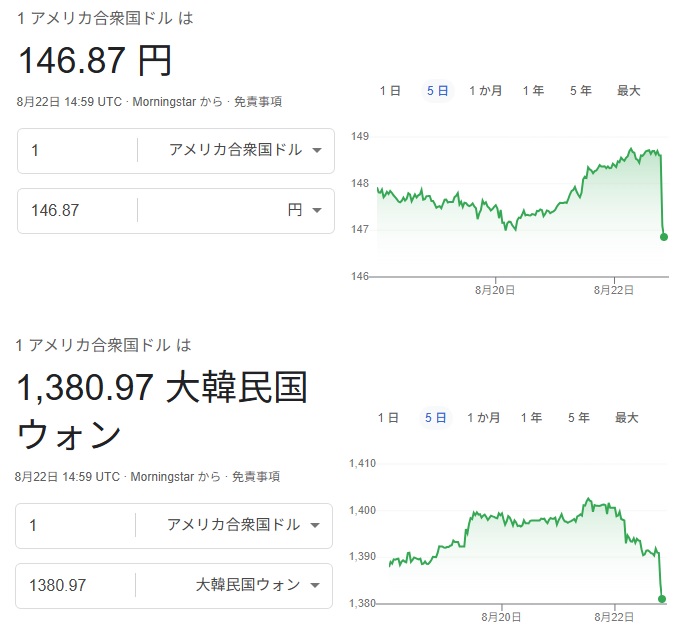689x637 pixels.
Task: Open the Korean won currency dropdown
Action: click(x=257, y=585)
